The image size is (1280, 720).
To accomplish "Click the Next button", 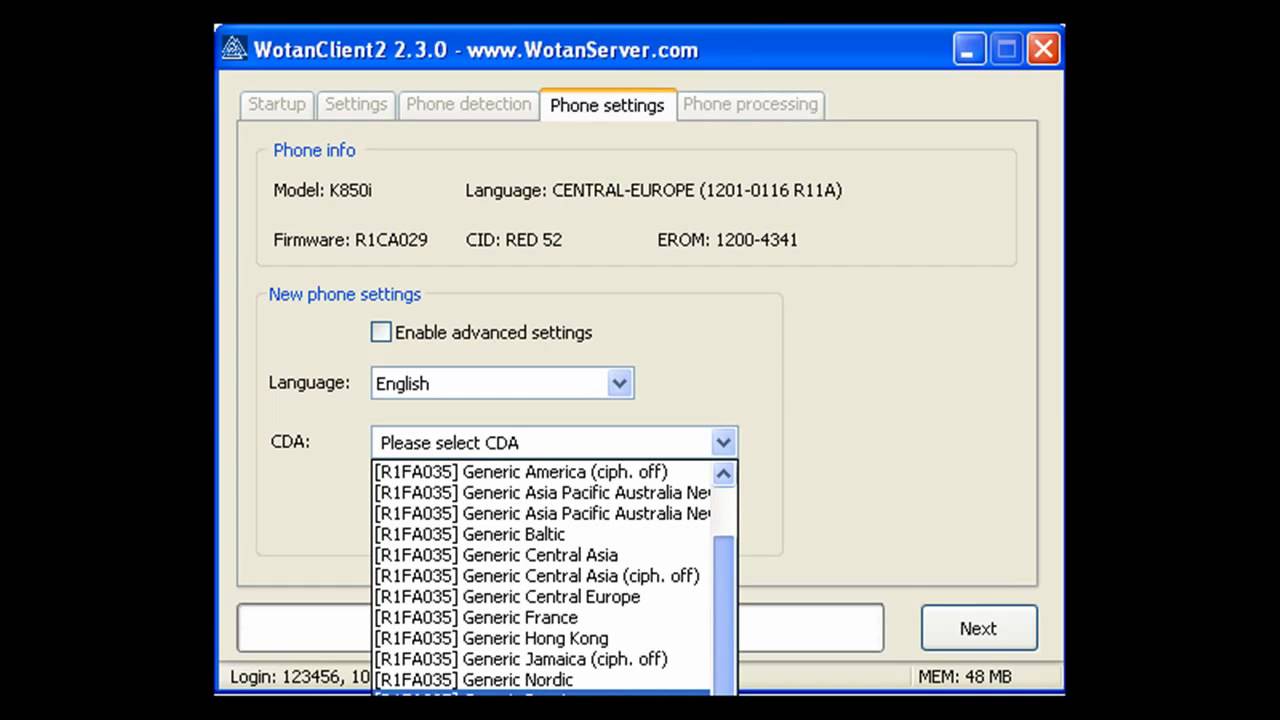I will [978, 628].
